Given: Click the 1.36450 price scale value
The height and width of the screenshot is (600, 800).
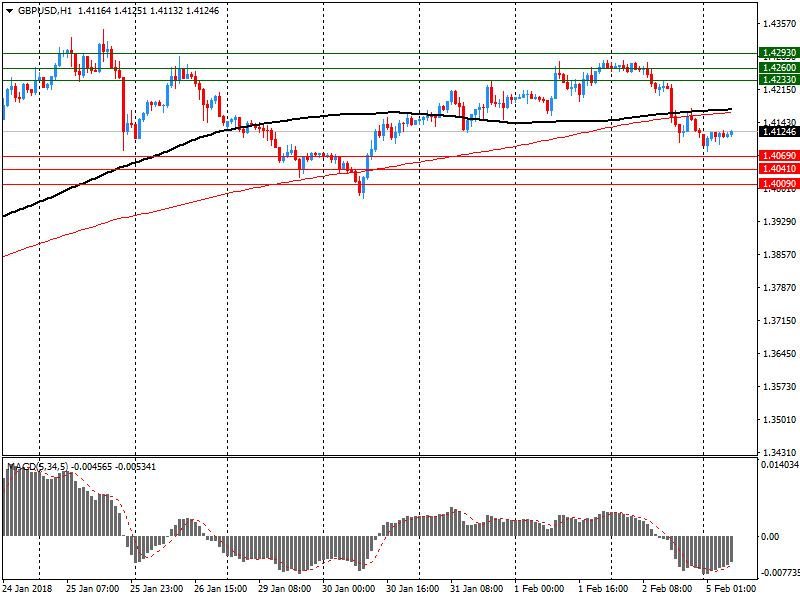Looking at the screenshot, I should coord(779,354).
